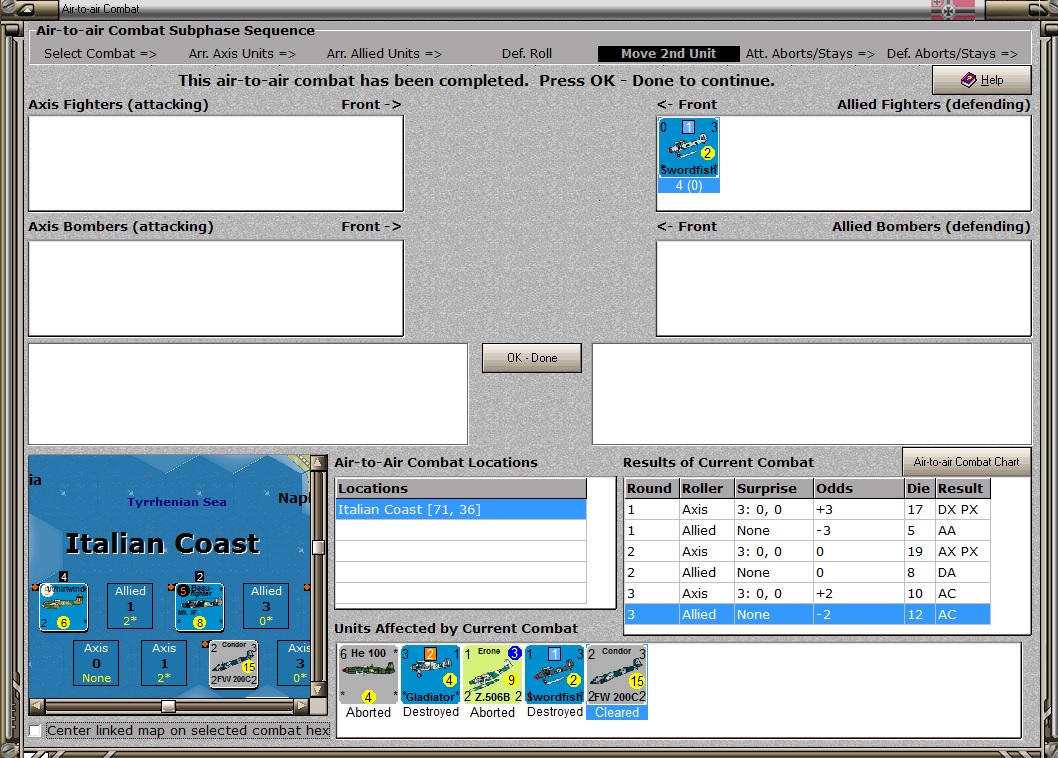Screen dimensions: 1058x758
Task: Select round 3 Axis row with die 10
Action: [x=808, y=593]
